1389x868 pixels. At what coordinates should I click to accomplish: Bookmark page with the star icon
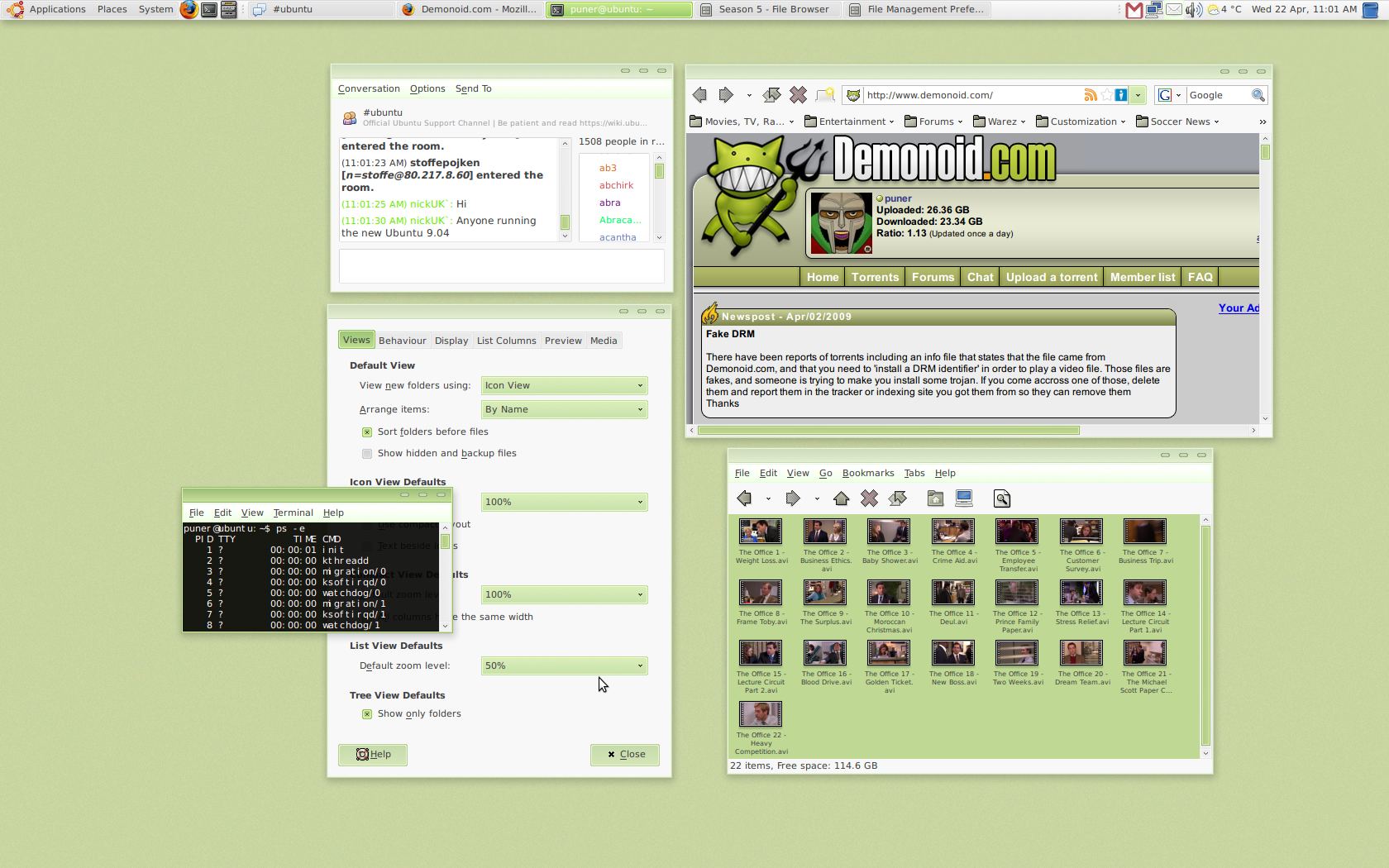(x=1106, y=95)
